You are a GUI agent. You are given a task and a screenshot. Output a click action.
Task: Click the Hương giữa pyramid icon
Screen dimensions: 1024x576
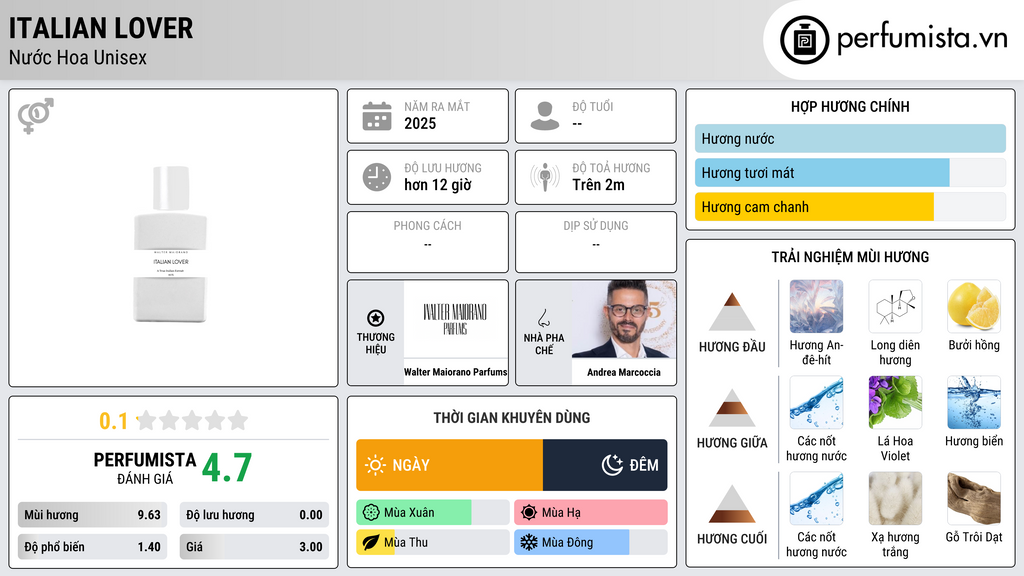732,408
